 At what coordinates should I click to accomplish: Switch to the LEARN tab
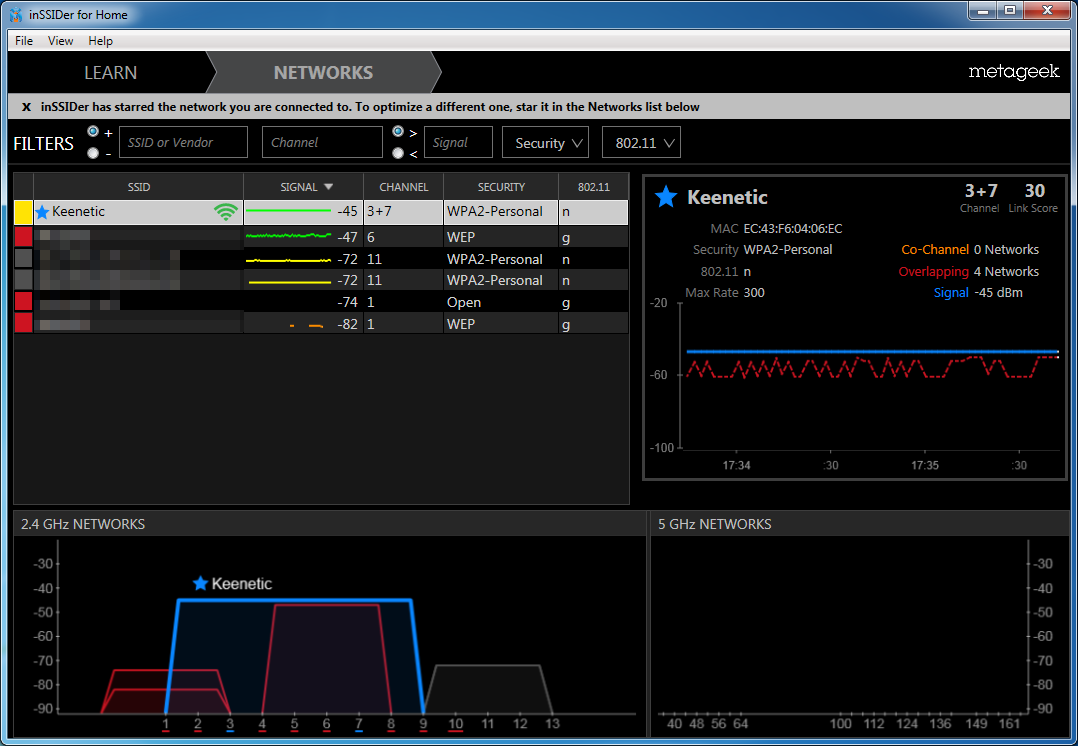pos(110,72)
